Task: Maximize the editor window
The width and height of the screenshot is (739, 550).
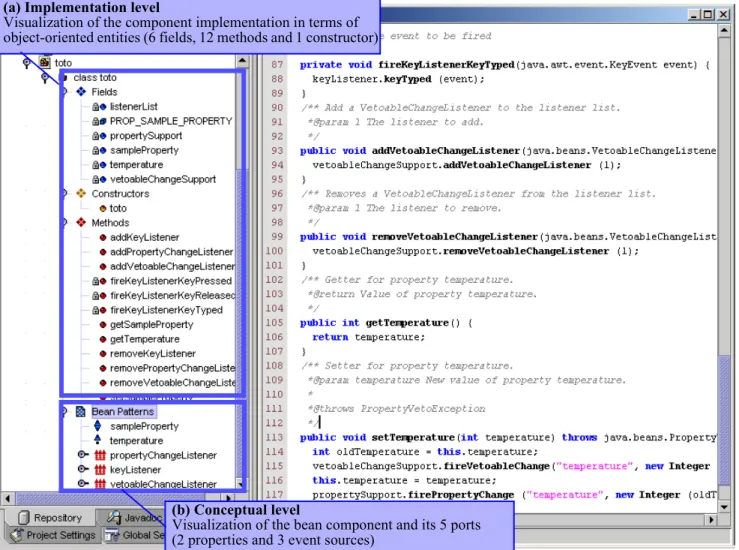Action: tap(708, 15)
